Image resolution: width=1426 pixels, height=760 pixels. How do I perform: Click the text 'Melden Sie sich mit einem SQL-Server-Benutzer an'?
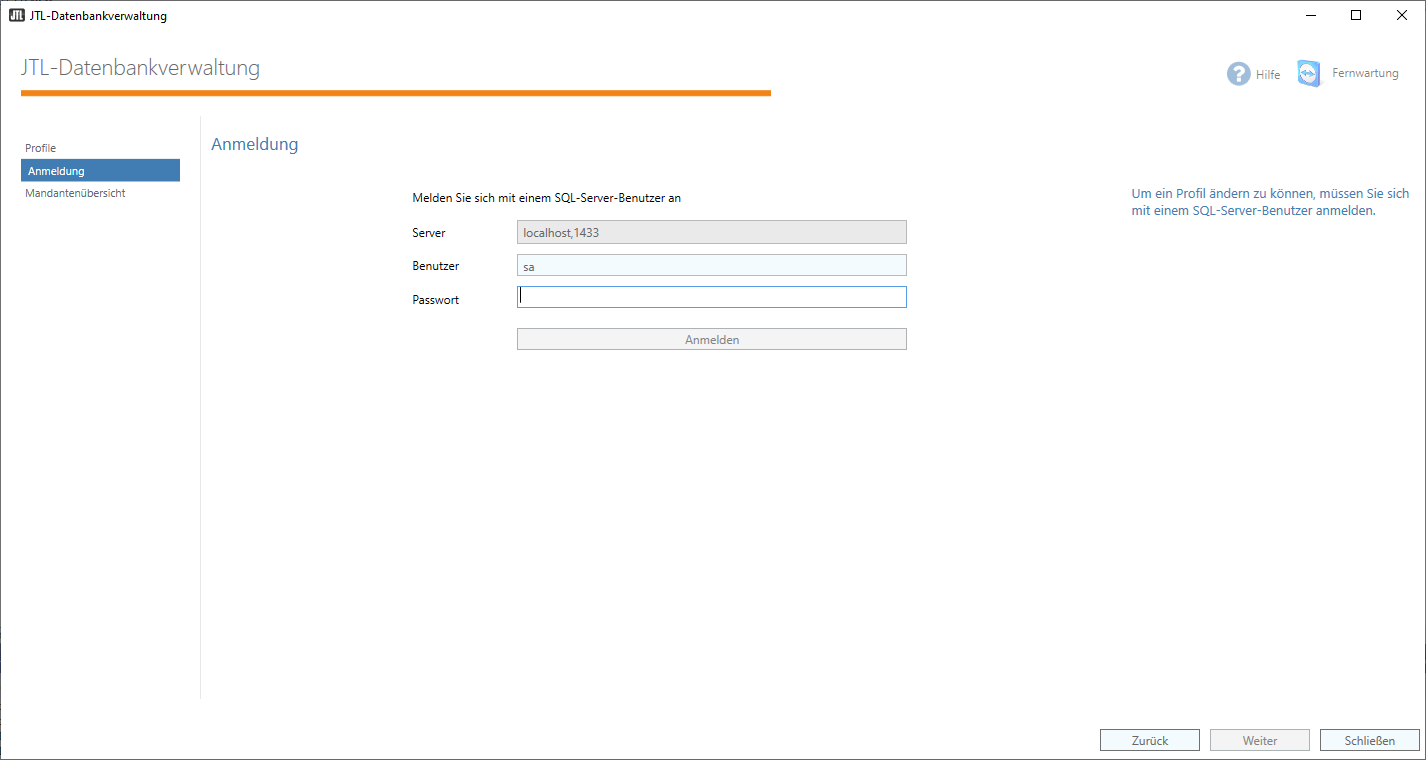click(x=547, y=198)
